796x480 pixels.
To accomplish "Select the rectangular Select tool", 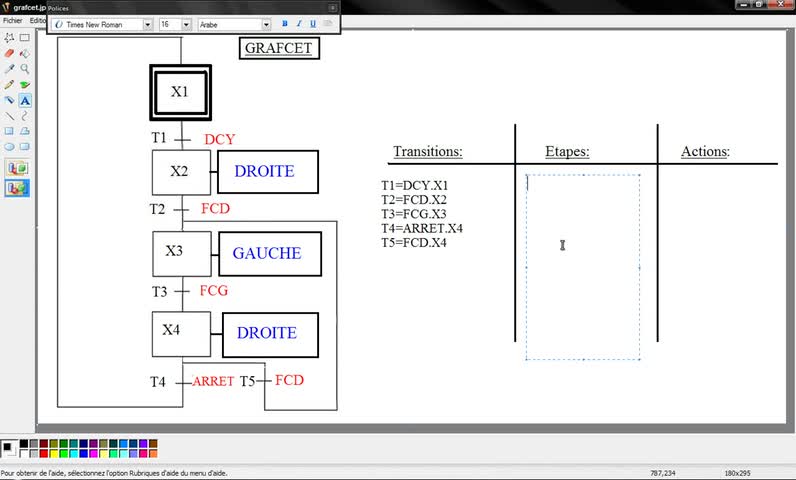I will (24, 38).
